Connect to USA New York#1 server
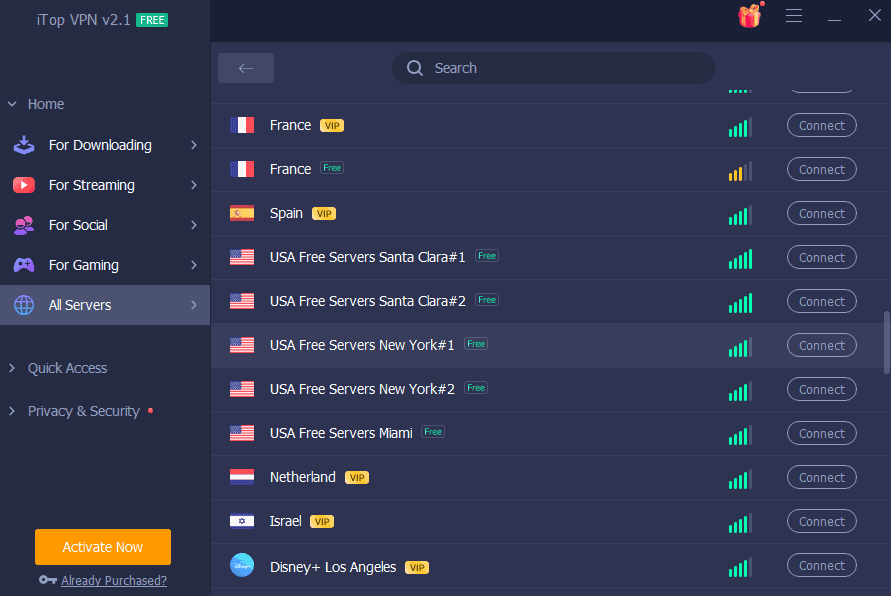891x596 pixels. [x=822, y=345]
